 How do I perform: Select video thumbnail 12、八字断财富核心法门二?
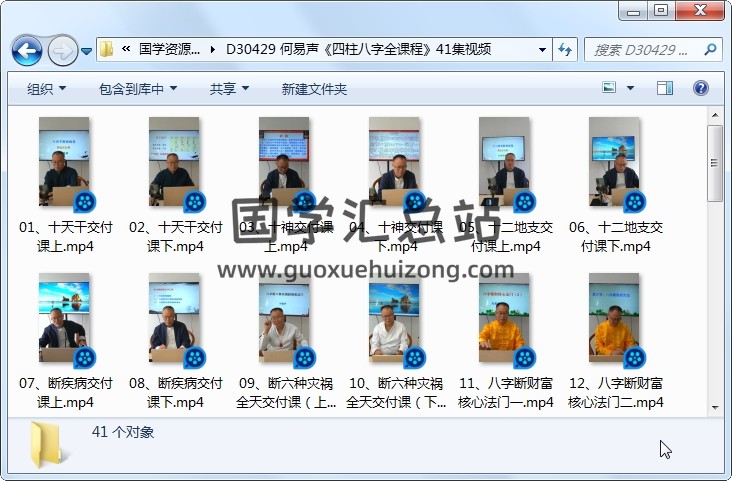(615, 318)
